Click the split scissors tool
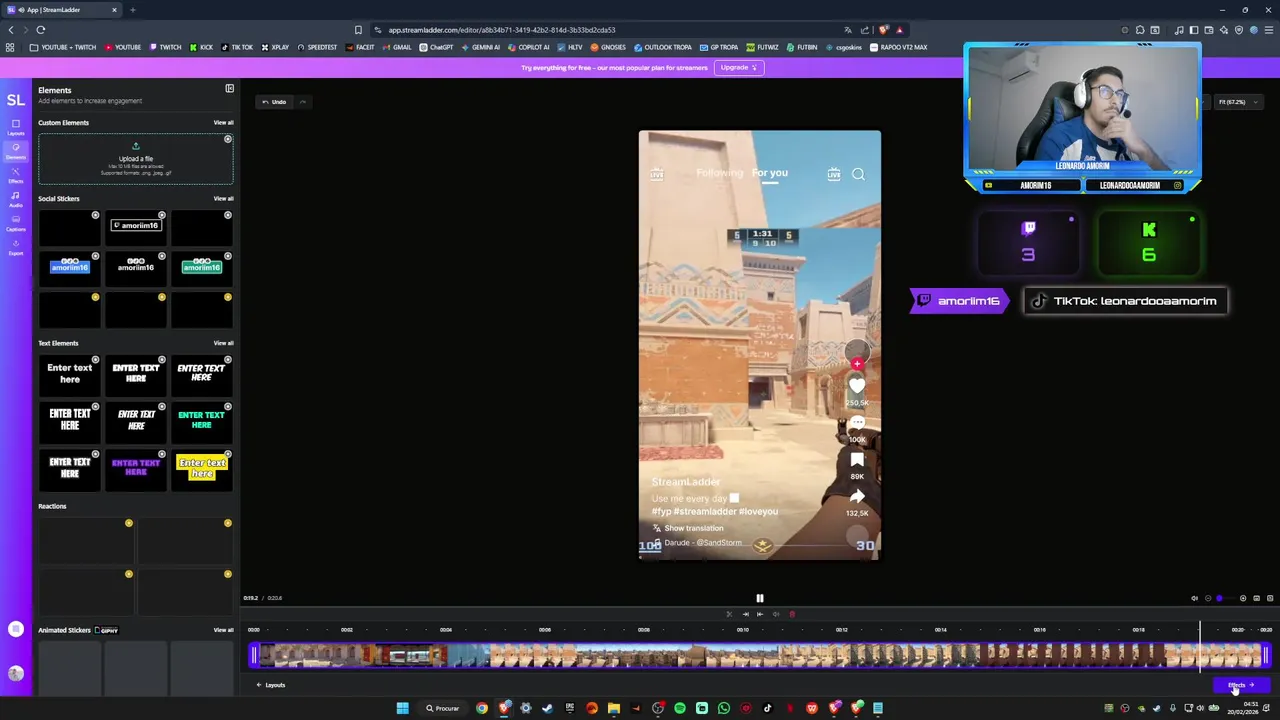The image size is (1280, 720). click(729, 614)
